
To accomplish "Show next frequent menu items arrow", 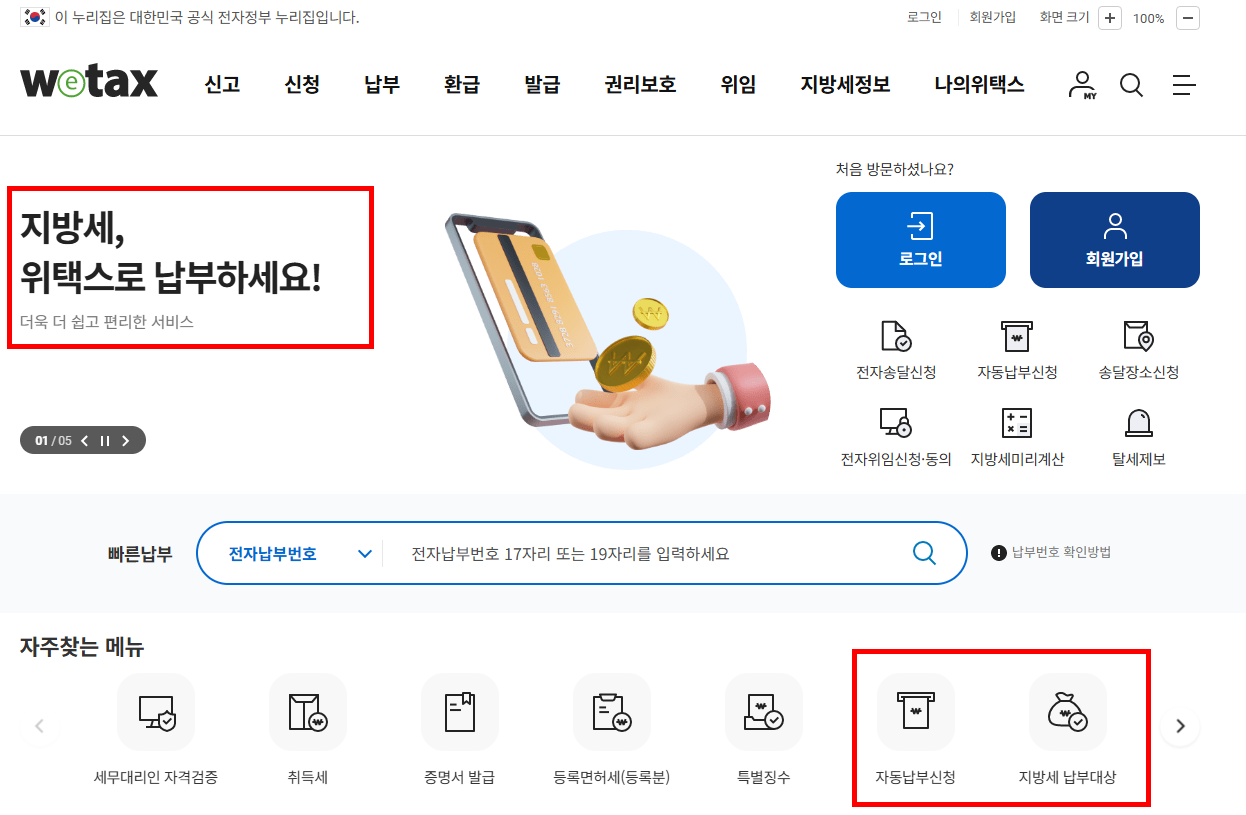I will click(x=1180, y=726).
